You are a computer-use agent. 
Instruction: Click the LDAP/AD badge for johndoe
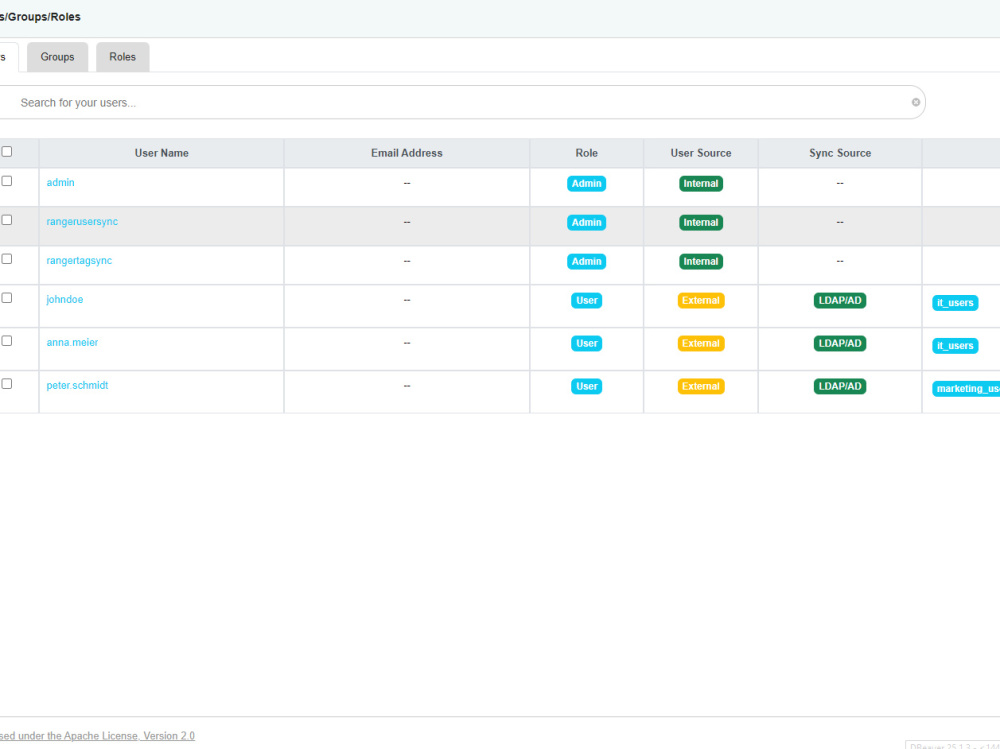point(840,300)
